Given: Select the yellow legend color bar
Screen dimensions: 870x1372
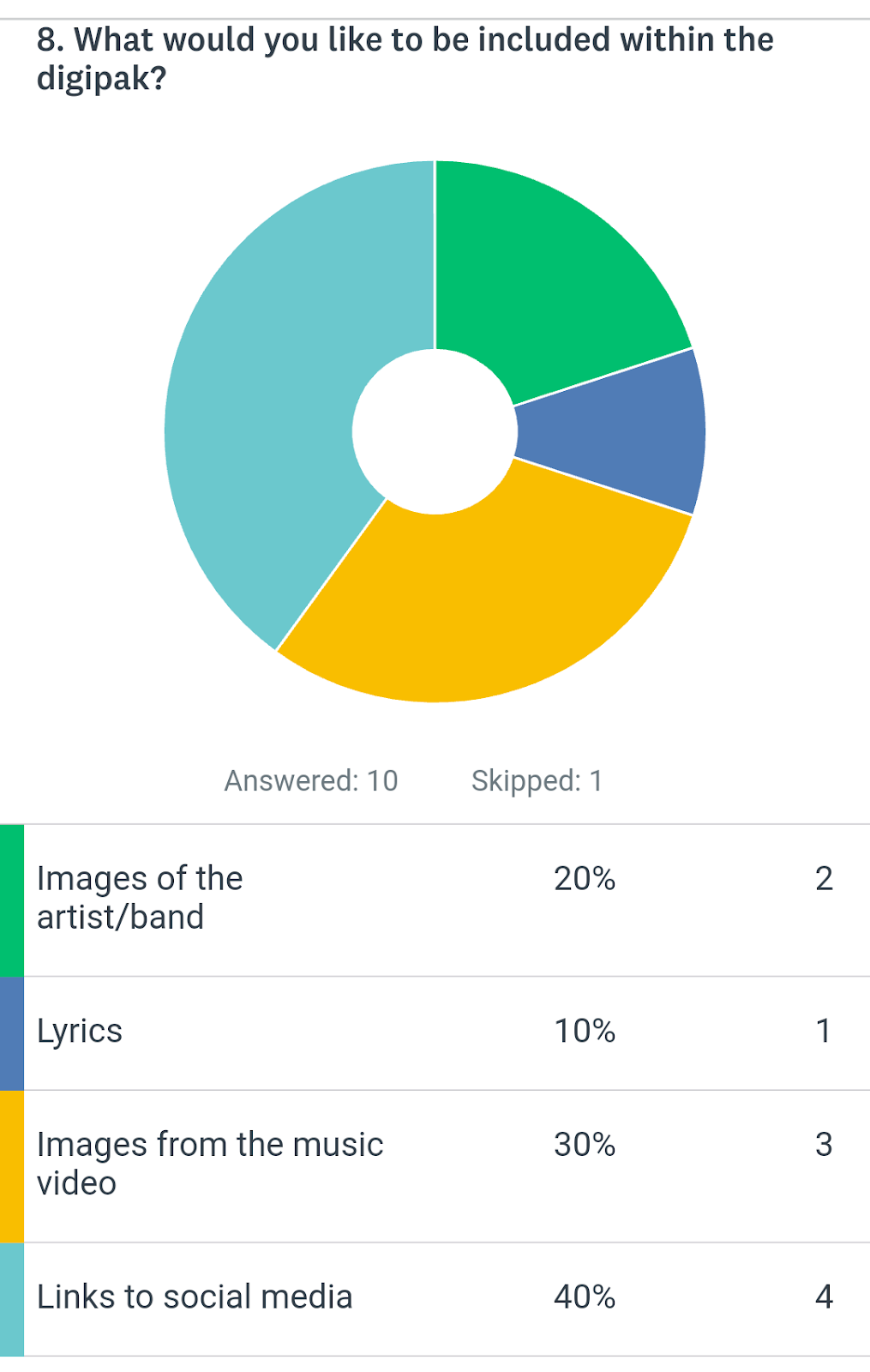Looking at the screenshot, I should (12, 1165).
